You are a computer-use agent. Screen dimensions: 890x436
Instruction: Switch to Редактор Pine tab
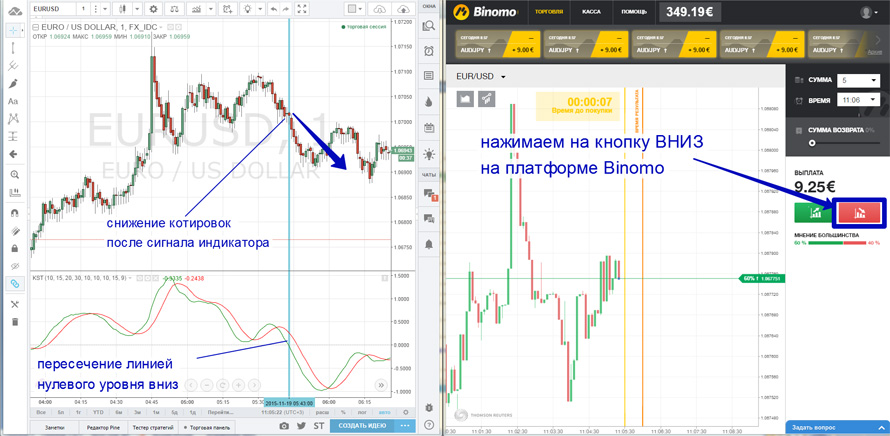(x=103, y=427)
